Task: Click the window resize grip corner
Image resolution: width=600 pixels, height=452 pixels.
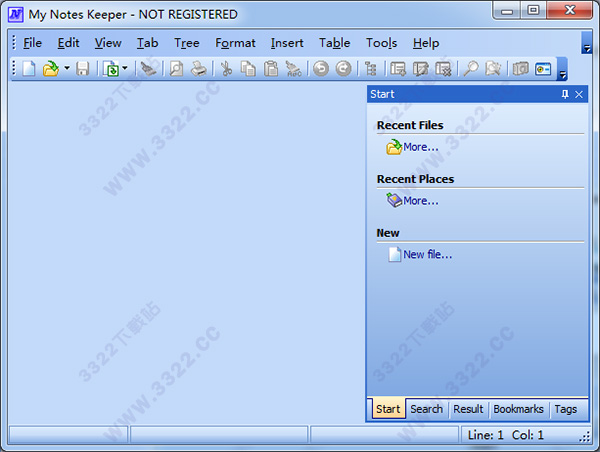Action: [x=584, y=437]
